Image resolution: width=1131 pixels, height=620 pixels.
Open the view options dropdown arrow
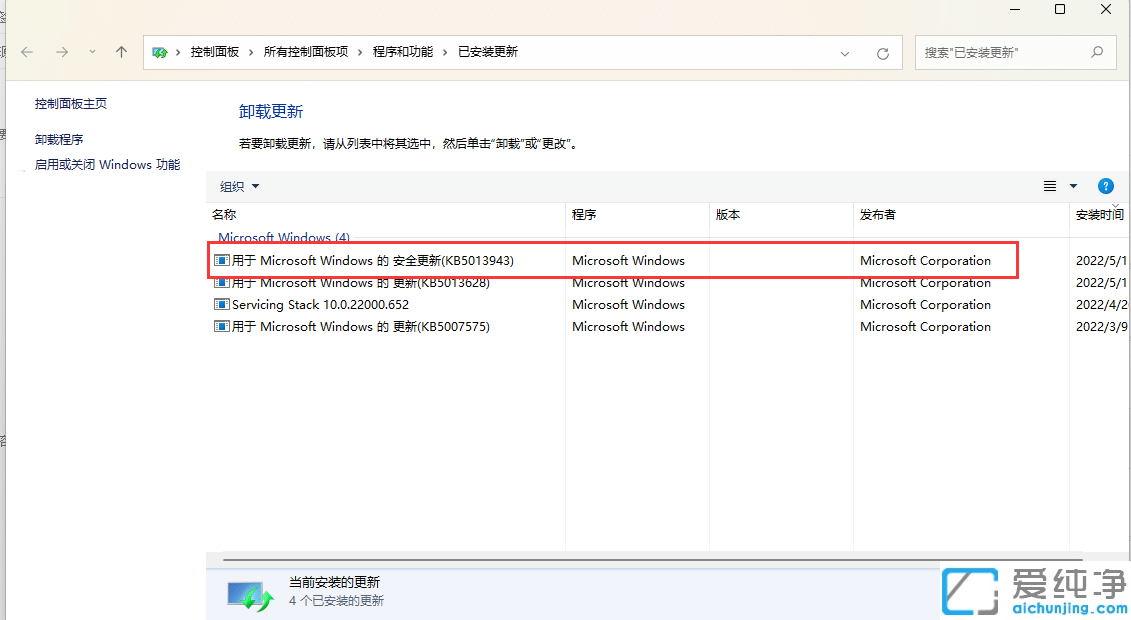[x=1073, y=186]
